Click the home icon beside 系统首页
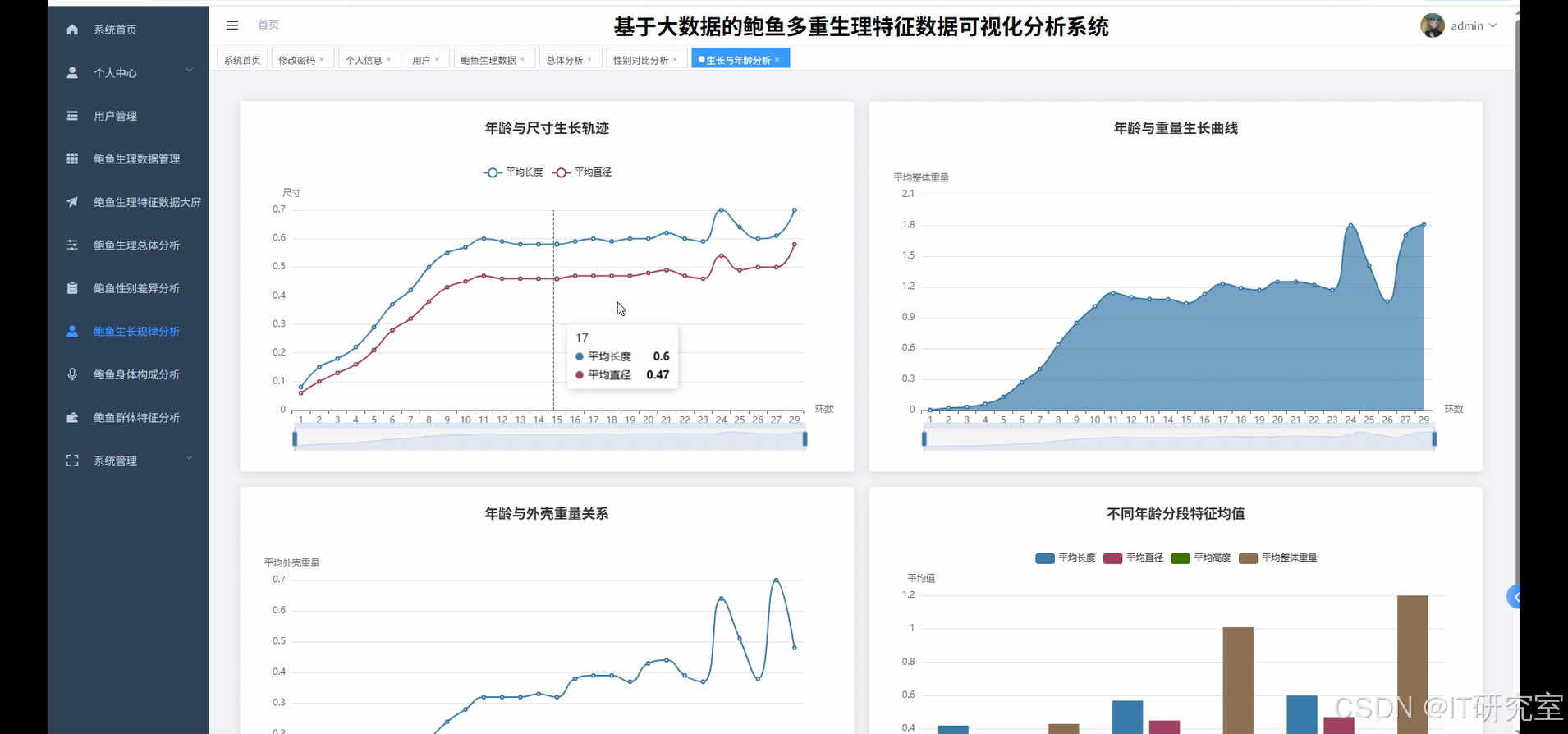 72,30
